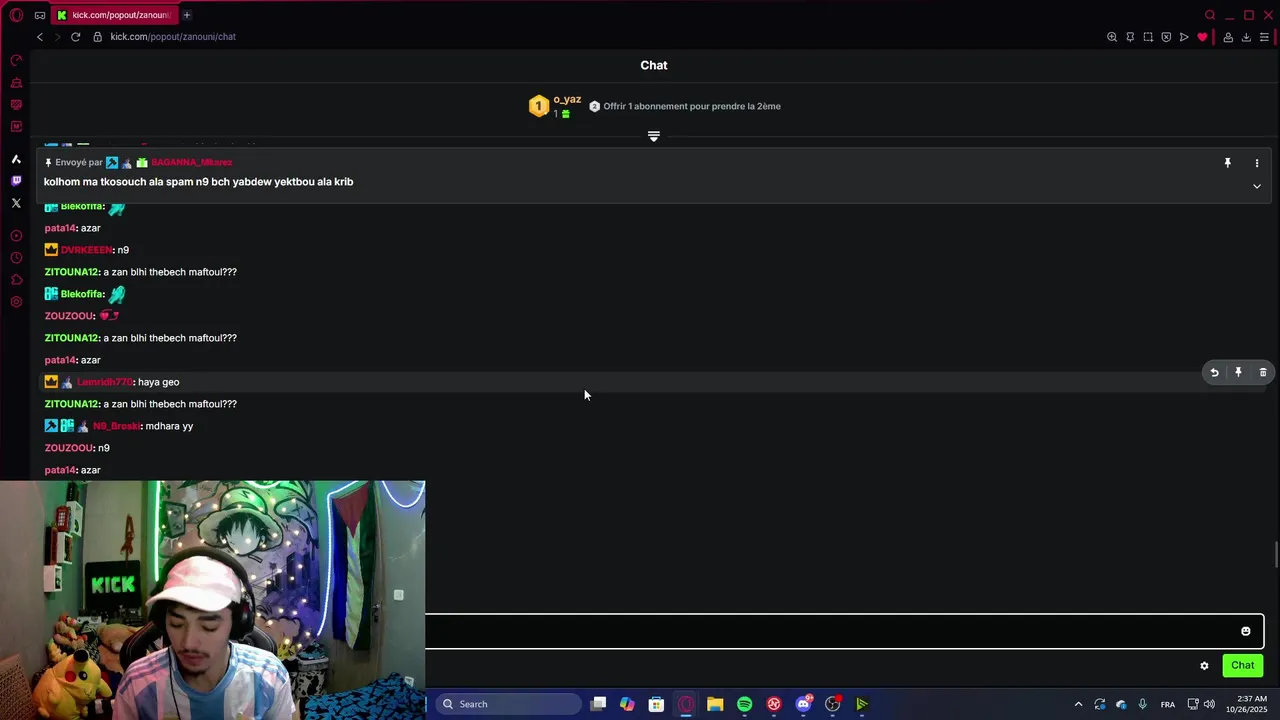View site security lock info
The image size is (1280, 720).
[98, 37]
